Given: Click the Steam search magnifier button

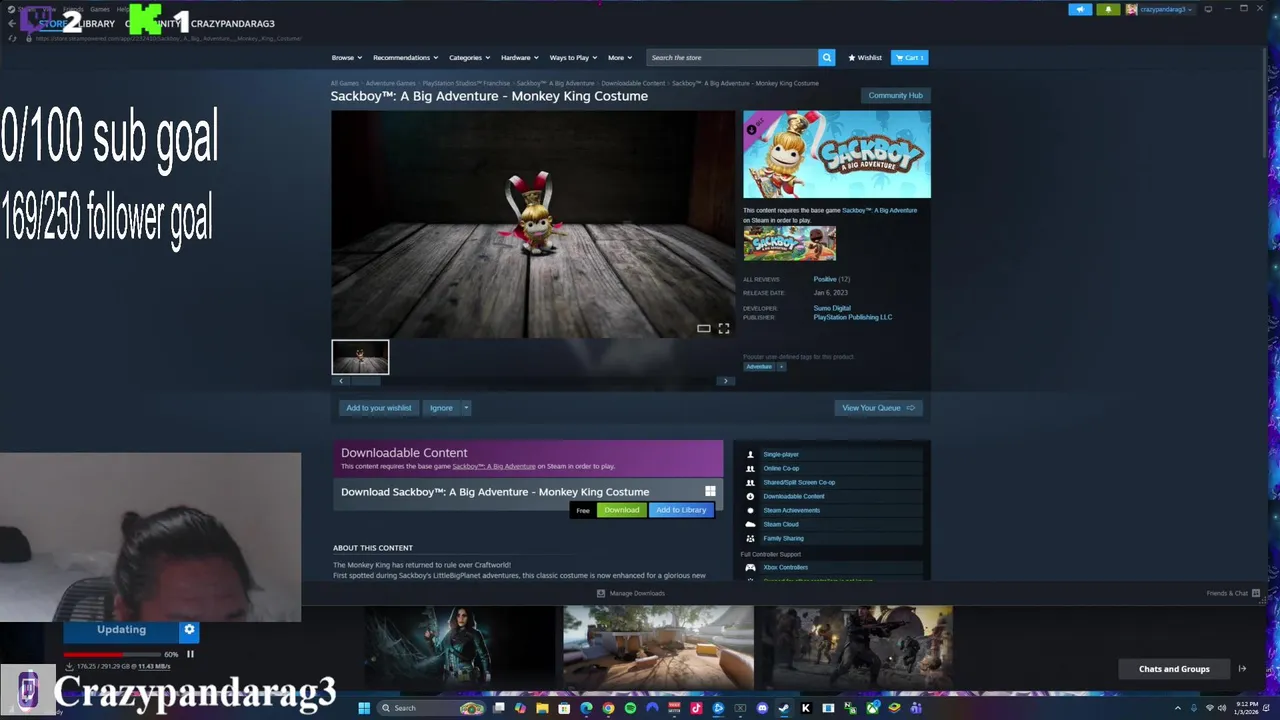Looking at the screenshot, I should [826, 57].
